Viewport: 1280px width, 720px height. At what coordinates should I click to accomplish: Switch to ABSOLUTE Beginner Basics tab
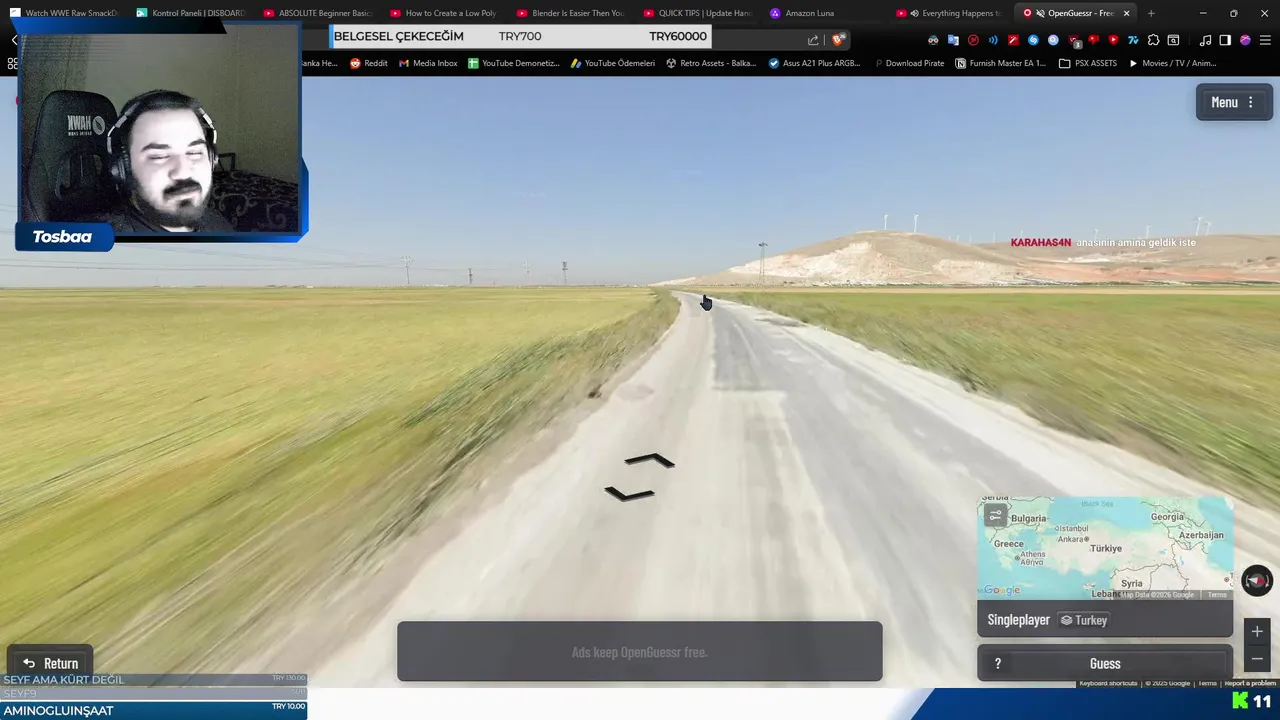319,13
